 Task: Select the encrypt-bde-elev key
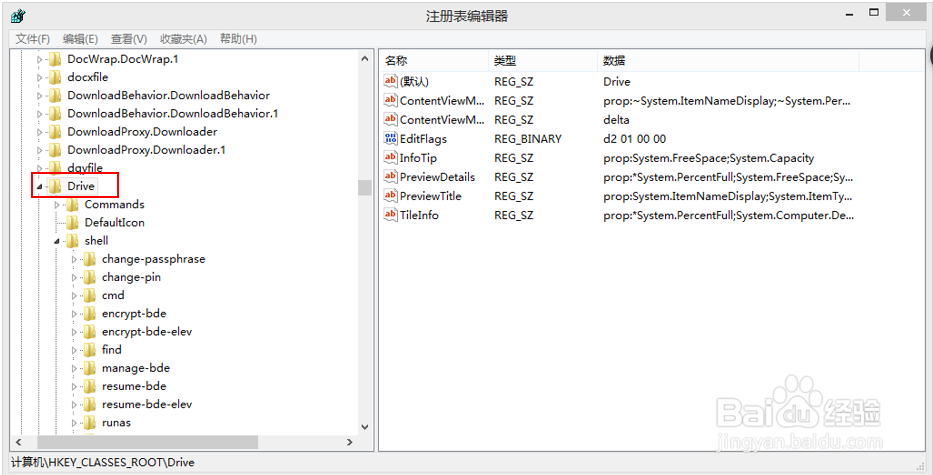[x=147, y=332]
